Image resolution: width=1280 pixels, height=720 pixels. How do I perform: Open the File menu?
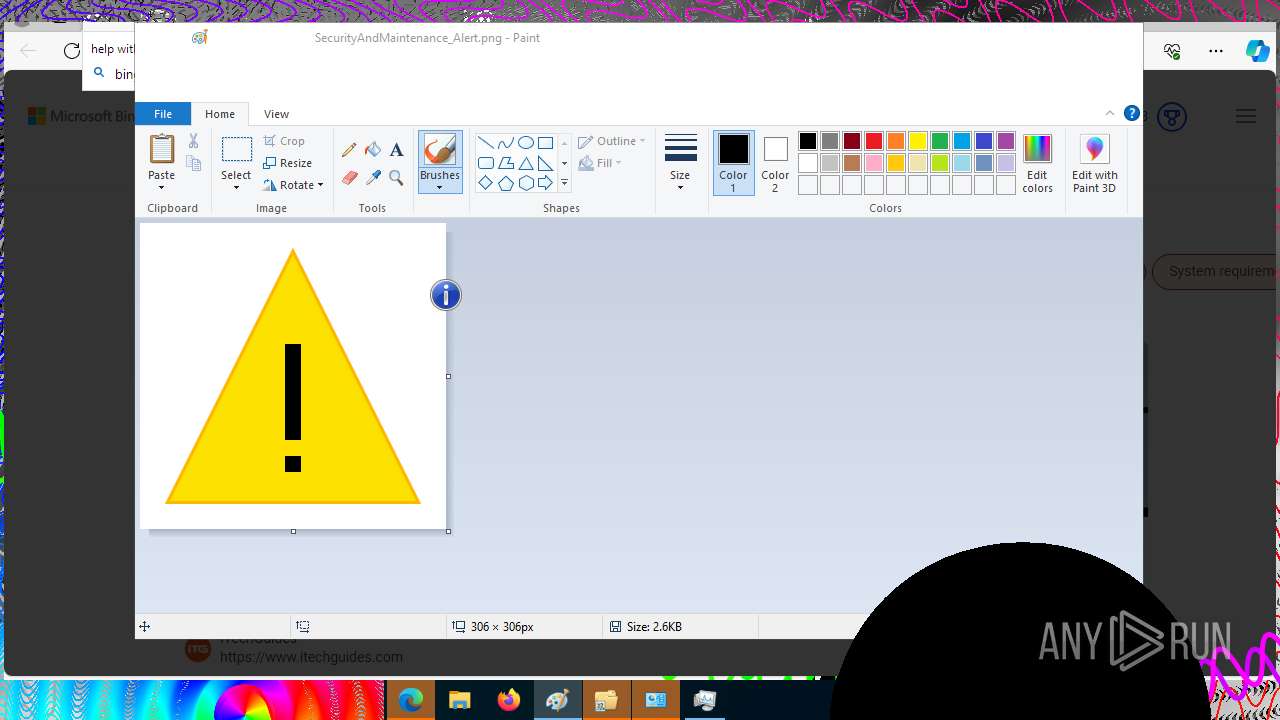(162, 113)
